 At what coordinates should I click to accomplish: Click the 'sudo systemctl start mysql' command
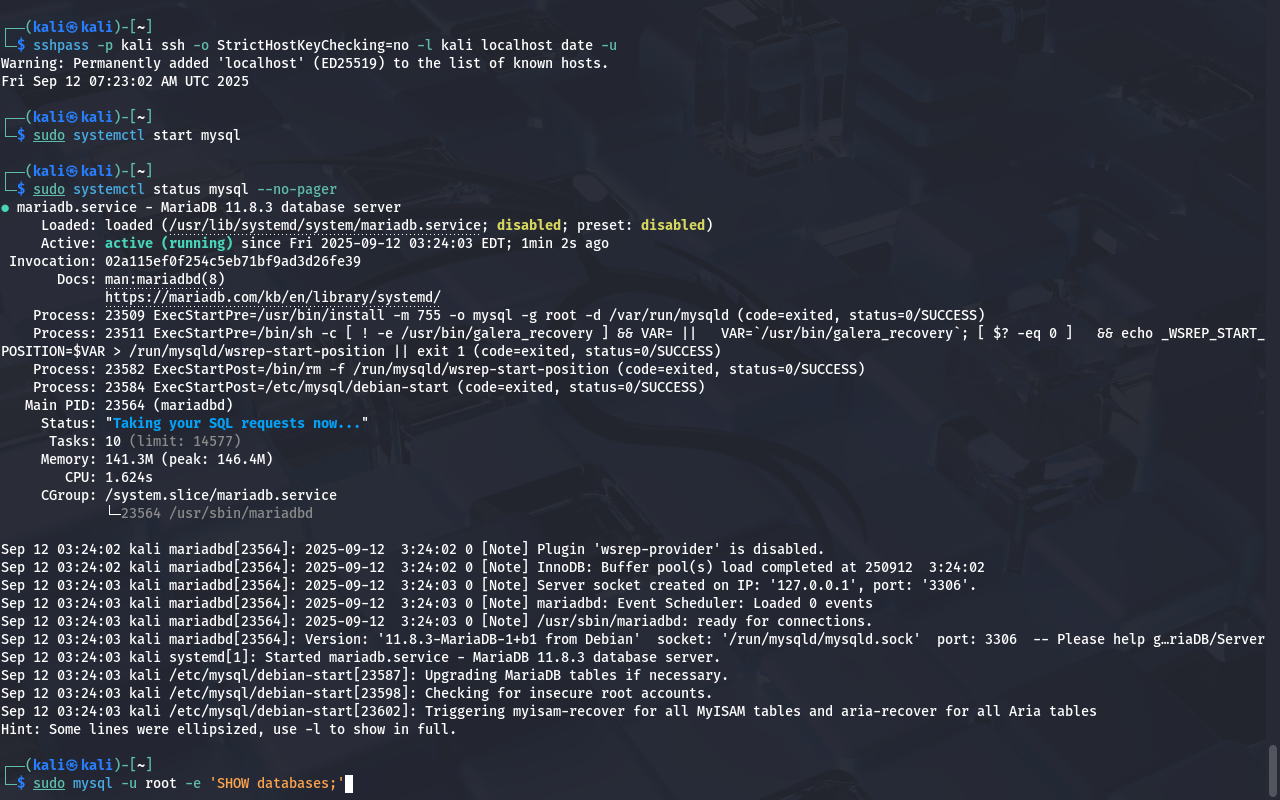point(137,135)
